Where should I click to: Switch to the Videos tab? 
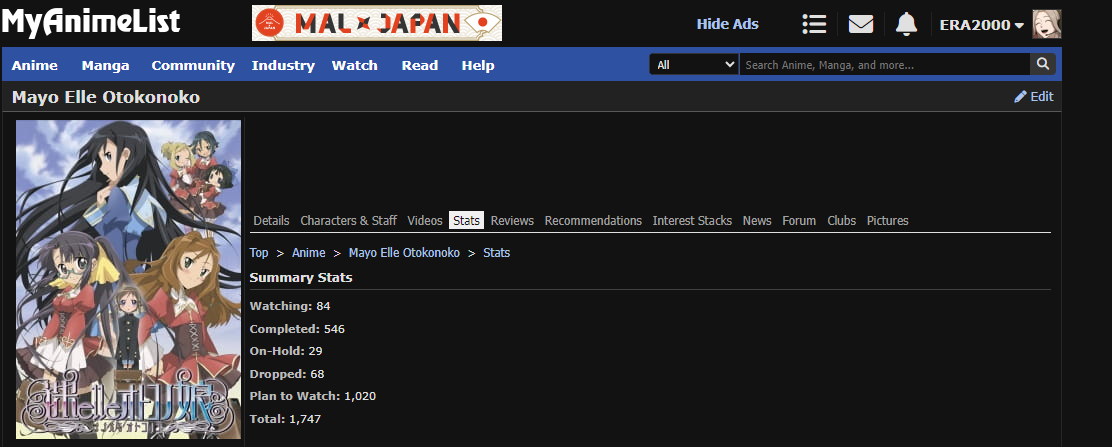(x=425, y=221)
